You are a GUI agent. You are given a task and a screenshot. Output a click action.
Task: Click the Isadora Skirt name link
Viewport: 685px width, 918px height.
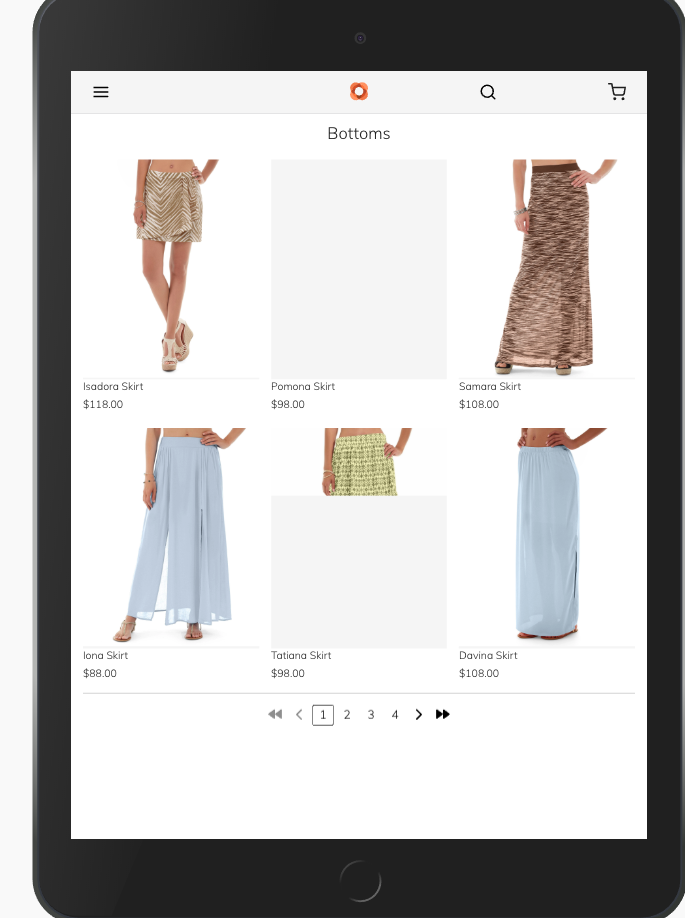tap(113, 386)
